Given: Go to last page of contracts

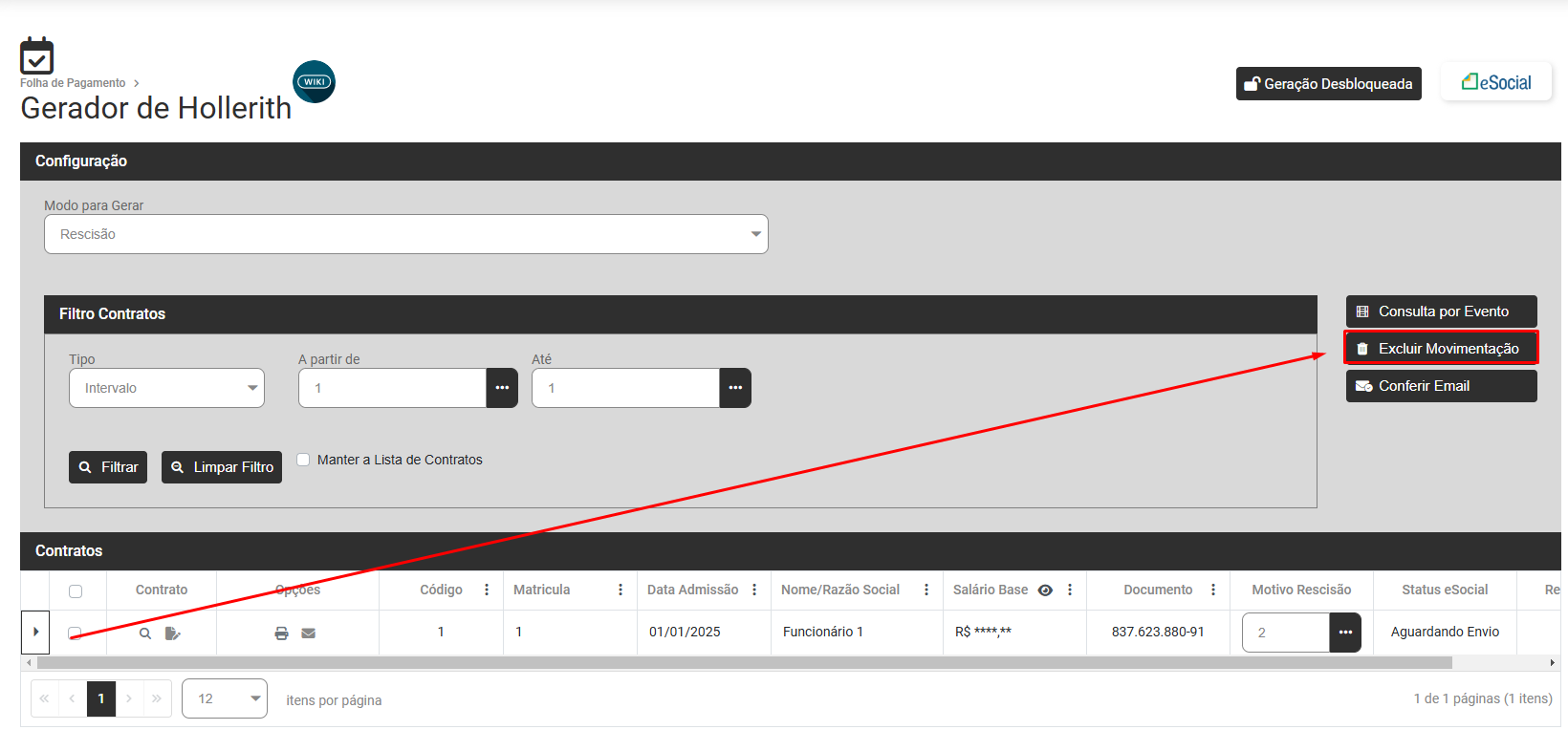Looking at the screenshot, I should 157,698.
